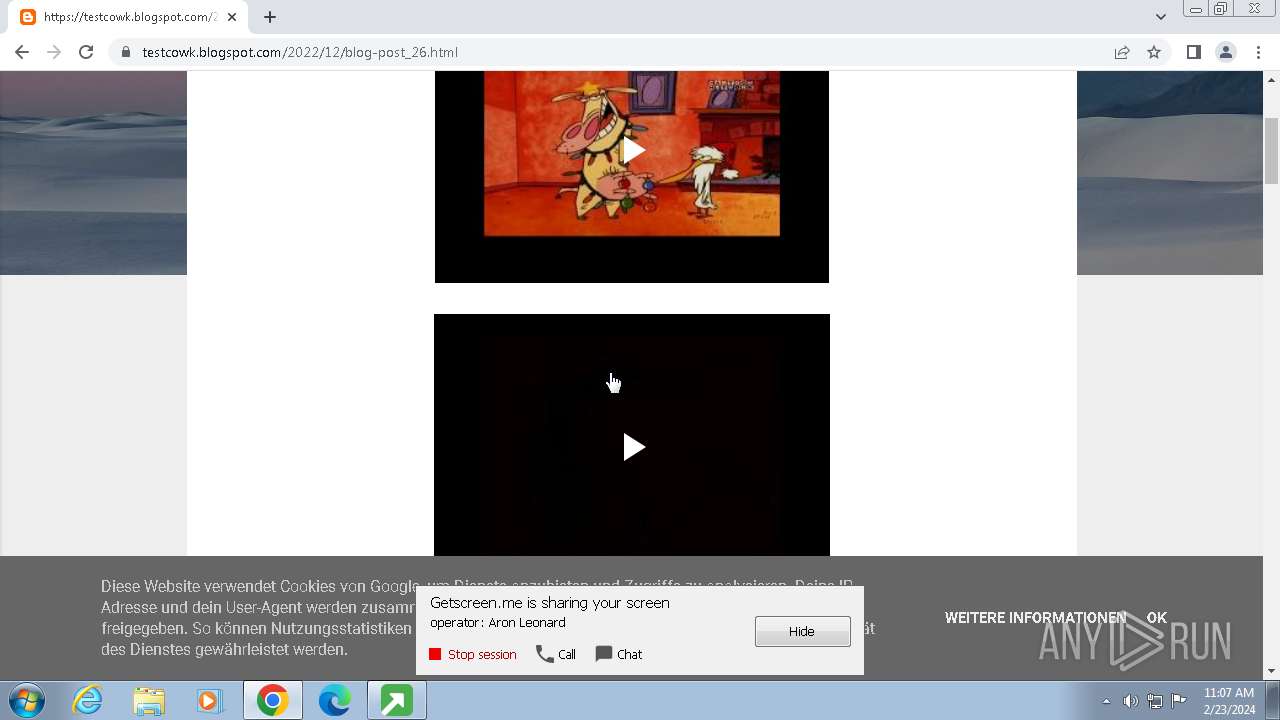1280x720 pixels.
Task: Reload the current page
Action: pyautogui.click(x=86, y=52)
